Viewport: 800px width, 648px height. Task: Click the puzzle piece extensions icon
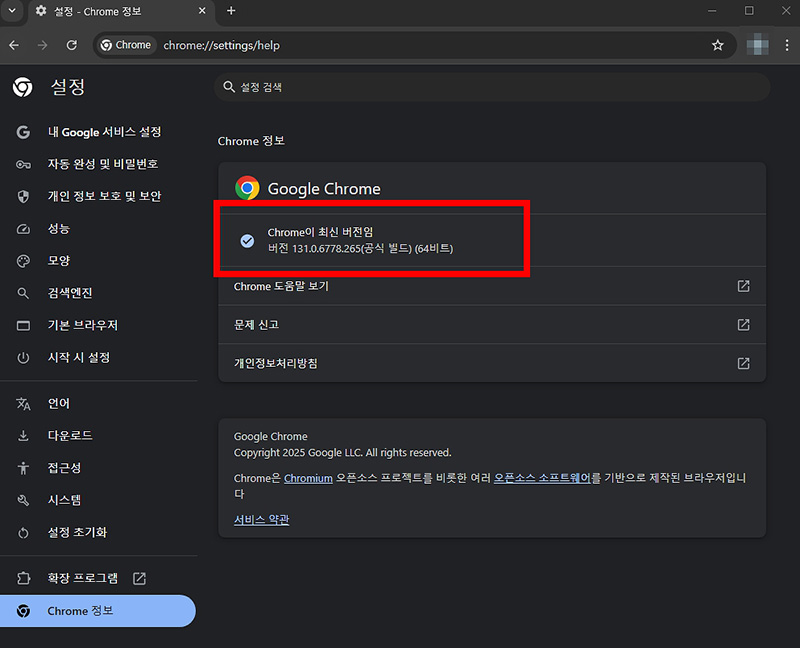tap(23, 579)
